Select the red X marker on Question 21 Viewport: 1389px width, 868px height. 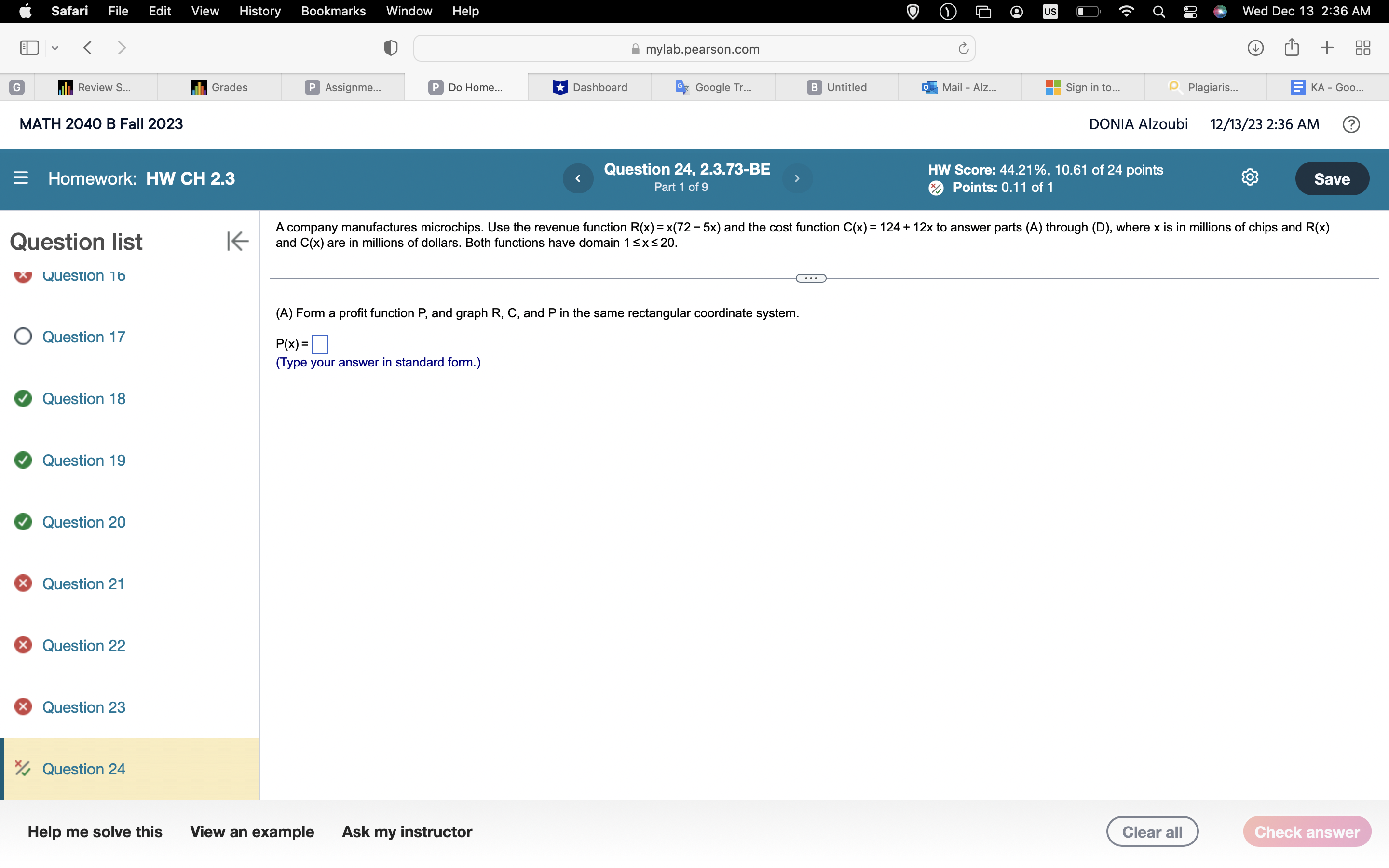pos(23,583)
